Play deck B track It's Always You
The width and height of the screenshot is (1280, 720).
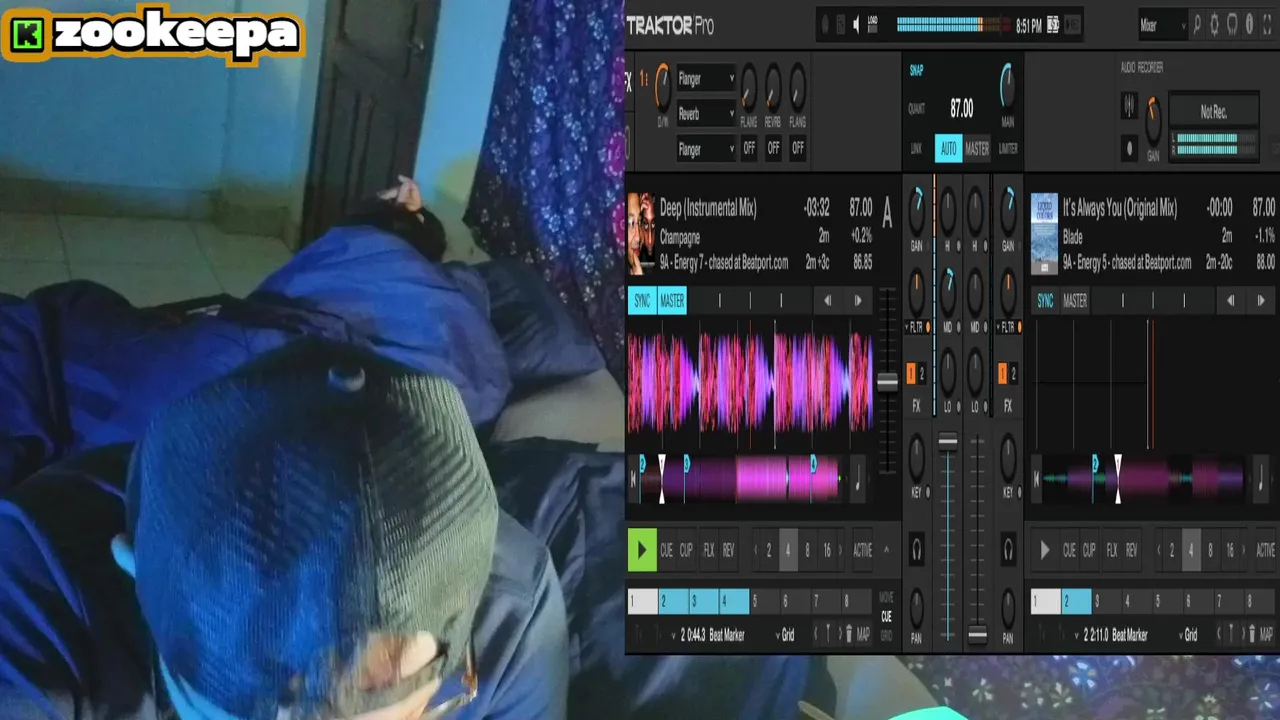[1045, 550]
